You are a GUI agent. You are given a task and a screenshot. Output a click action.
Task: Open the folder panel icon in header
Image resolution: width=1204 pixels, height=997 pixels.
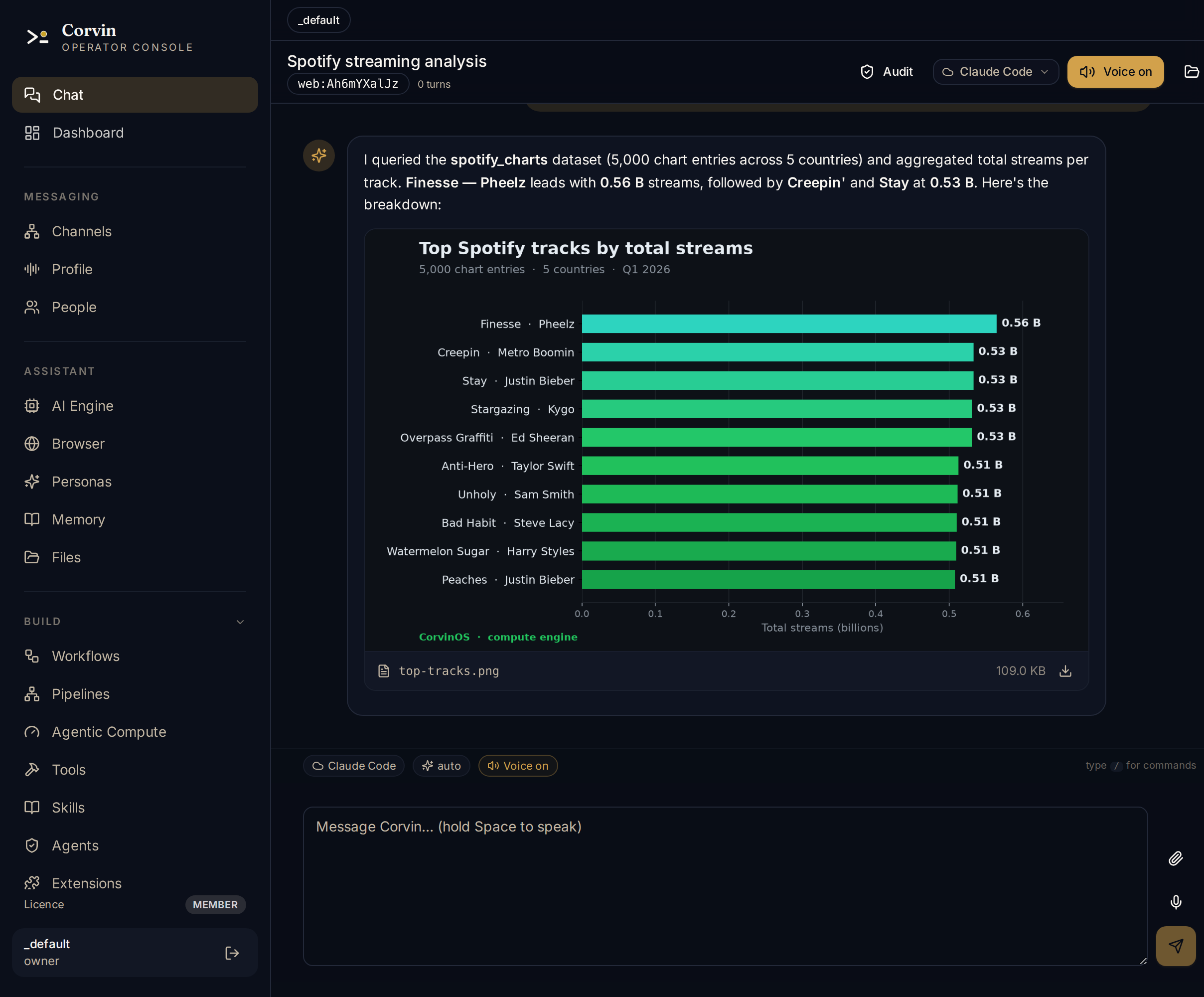coord(1192,72)
